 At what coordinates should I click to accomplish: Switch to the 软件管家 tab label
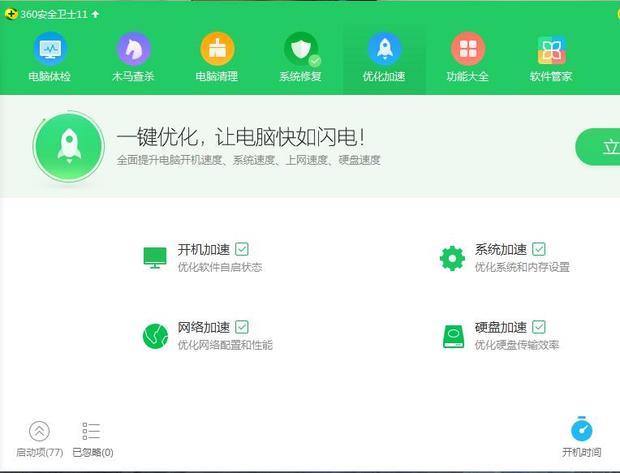coord(551,76)
